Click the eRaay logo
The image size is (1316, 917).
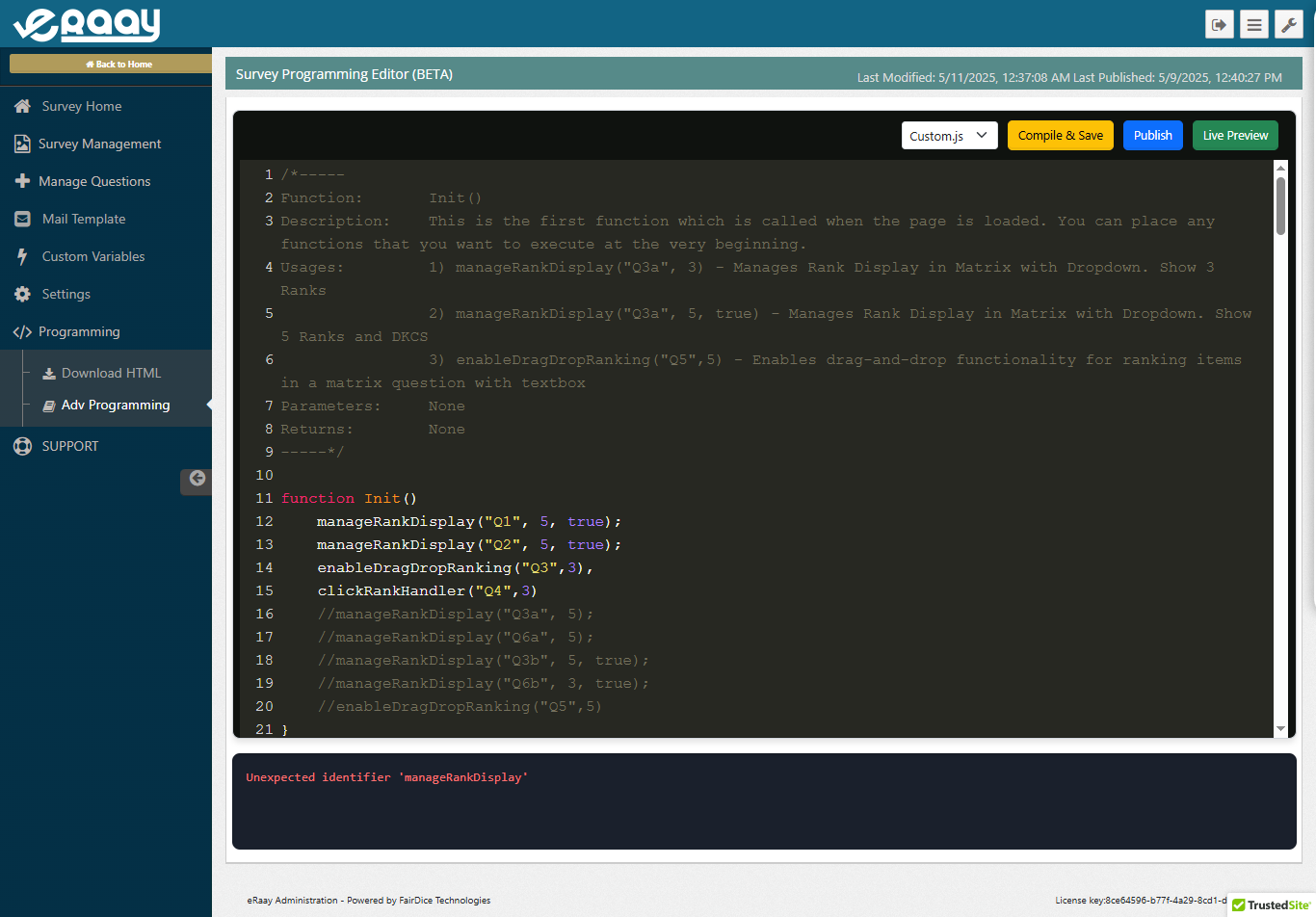tap(87, 24)
